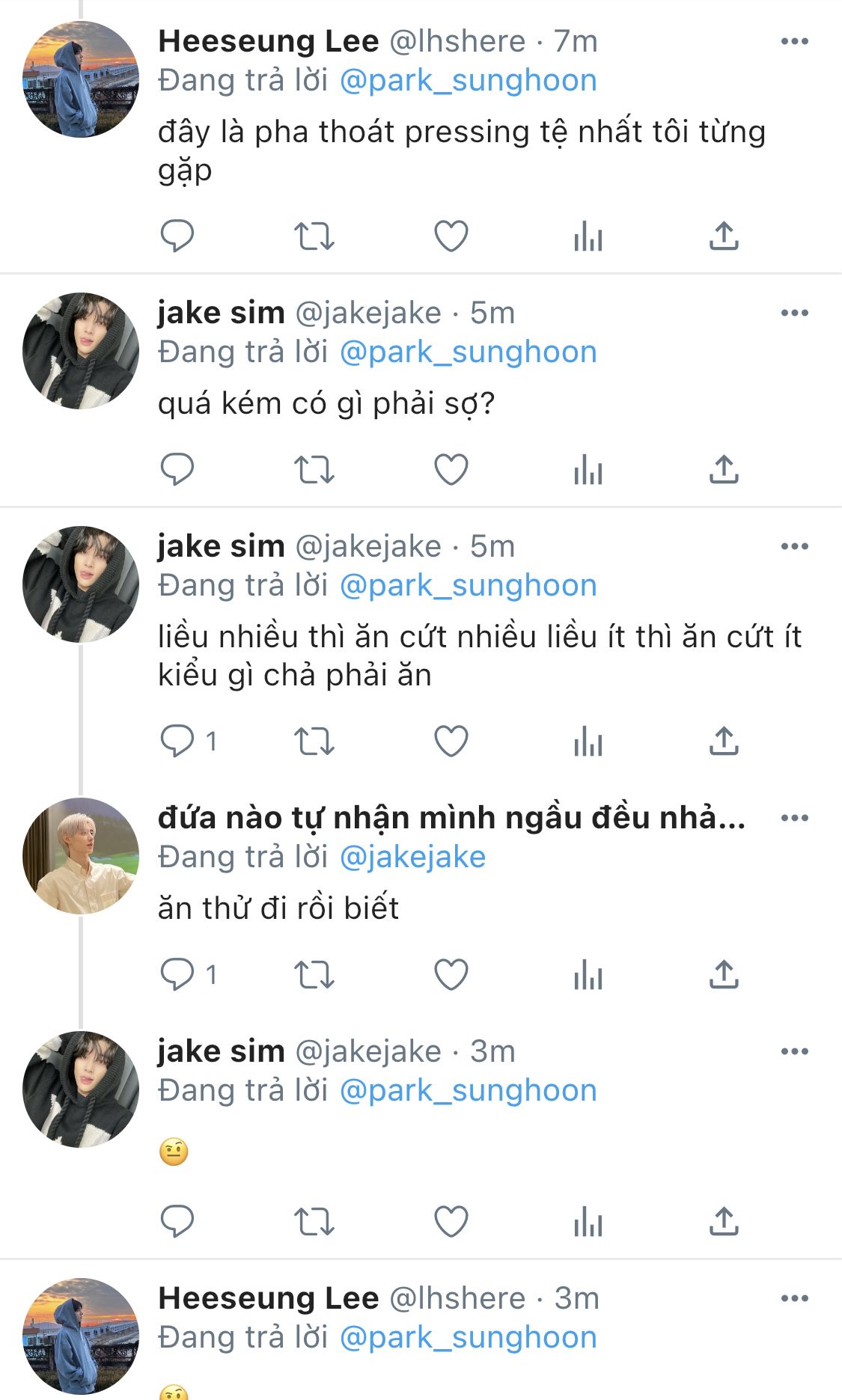Like Heeseung Lee's 'thoát pressing' tweet

click(451, 236)
